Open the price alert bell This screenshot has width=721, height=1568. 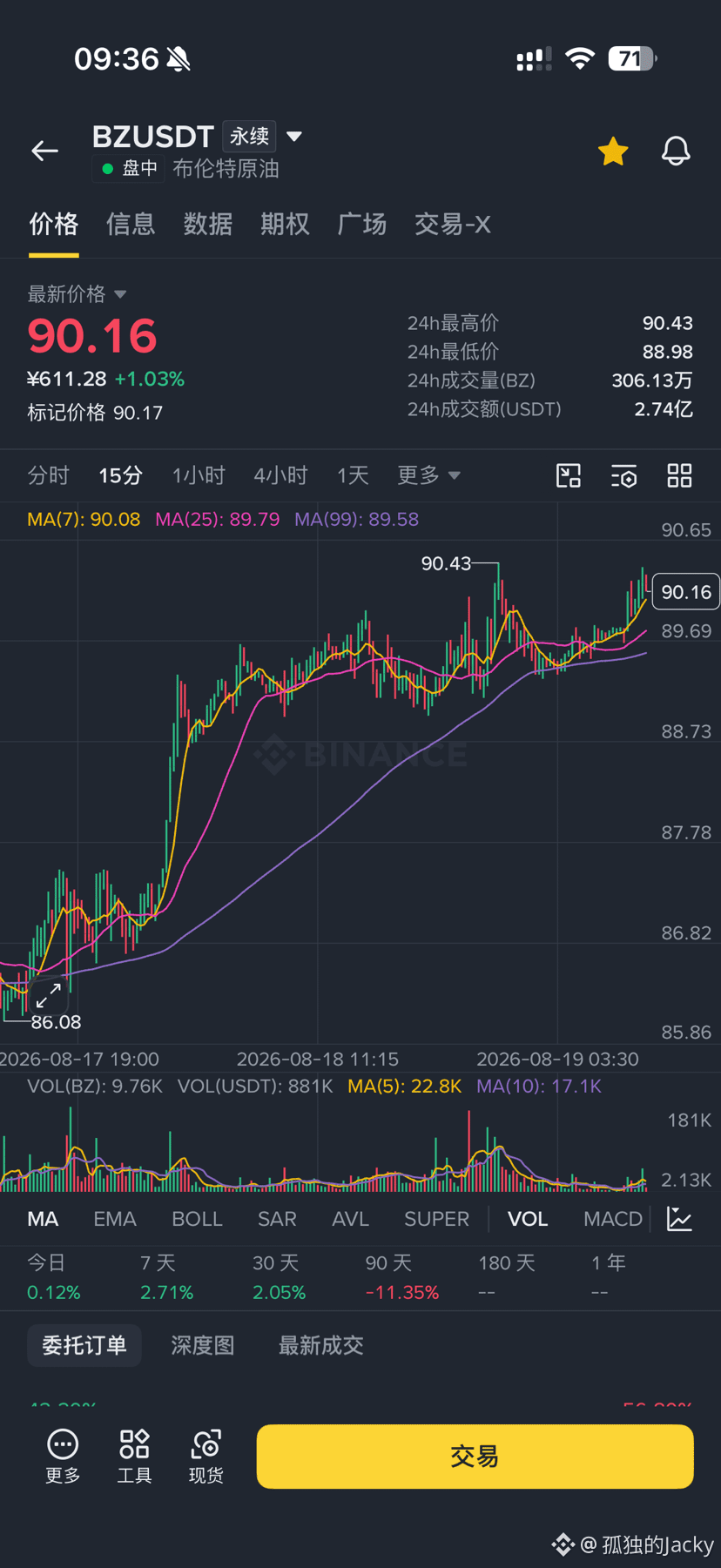676,151
